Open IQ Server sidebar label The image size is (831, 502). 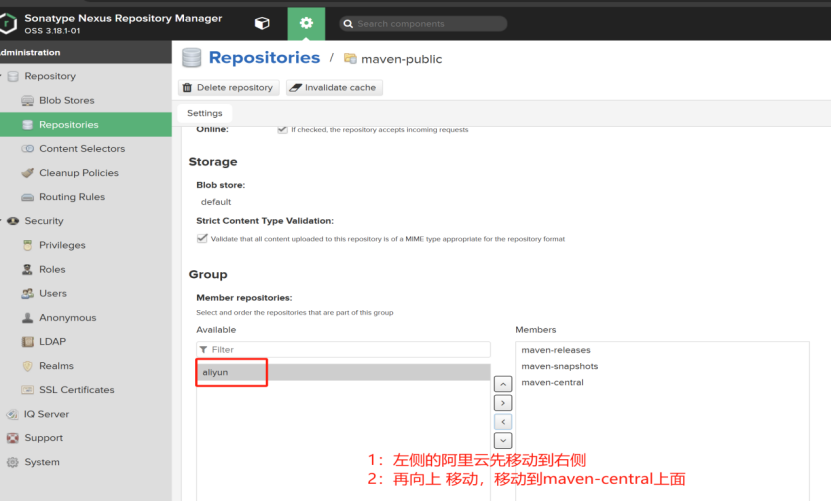[x=46, y=414]
